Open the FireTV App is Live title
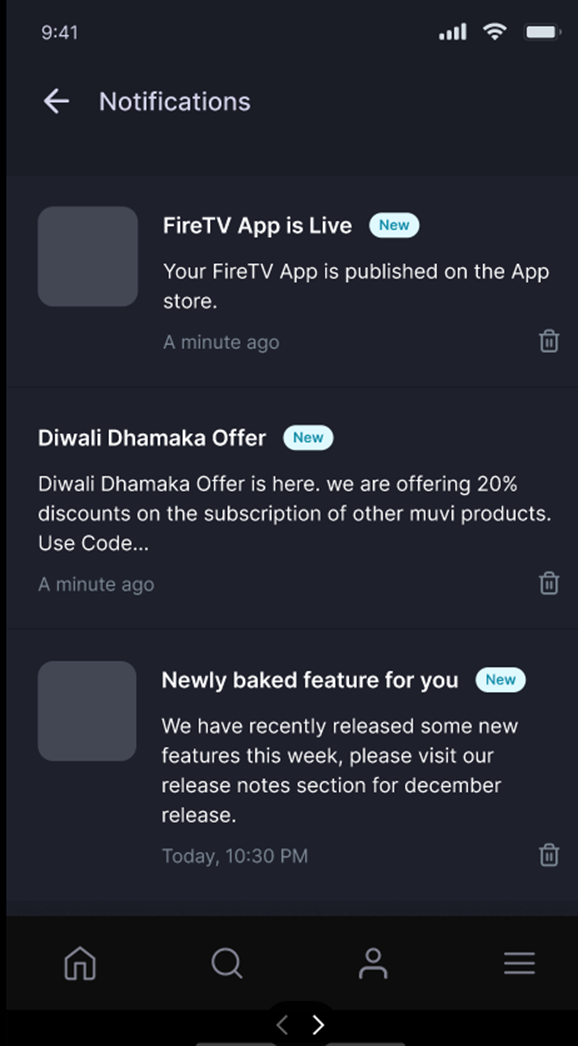The image size is (578, 1046). tap(257, 225)
